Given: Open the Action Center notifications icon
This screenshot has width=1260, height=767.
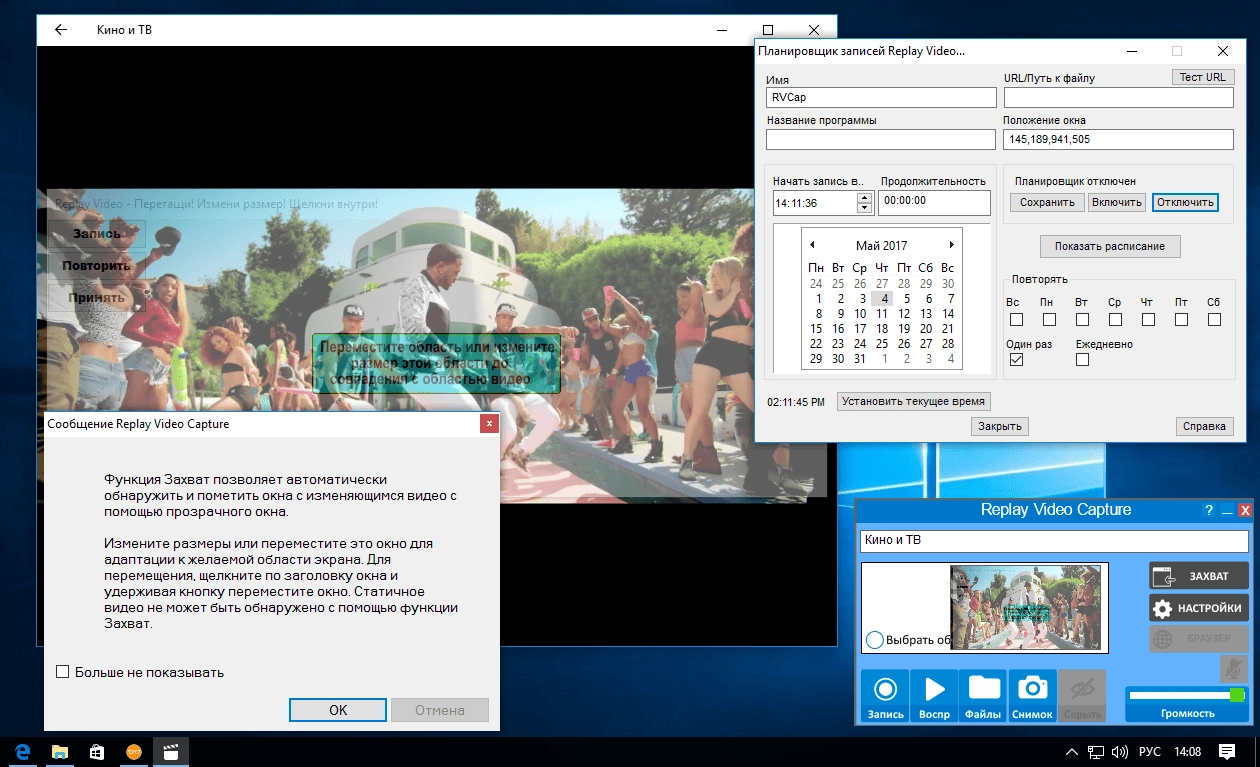Looking at the screenshot, I should [1227, 751].
